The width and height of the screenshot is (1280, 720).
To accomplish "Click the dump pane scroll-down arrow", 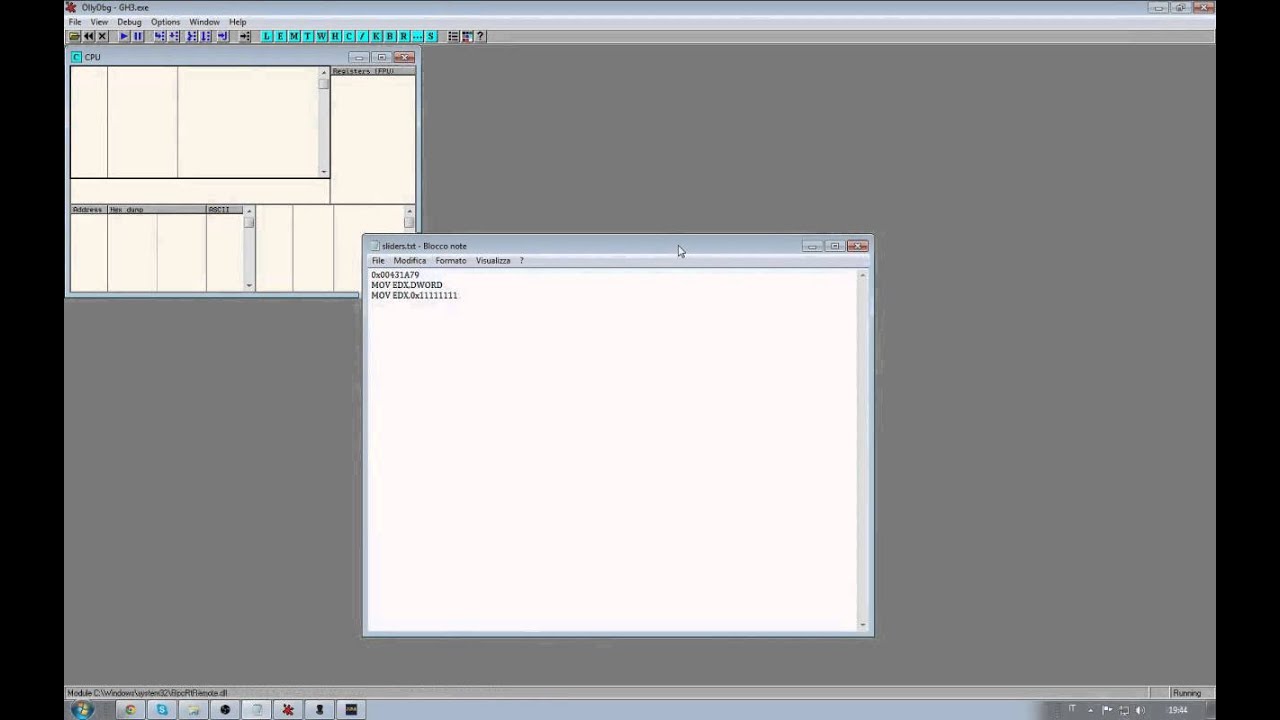I will tap(249, 286).
